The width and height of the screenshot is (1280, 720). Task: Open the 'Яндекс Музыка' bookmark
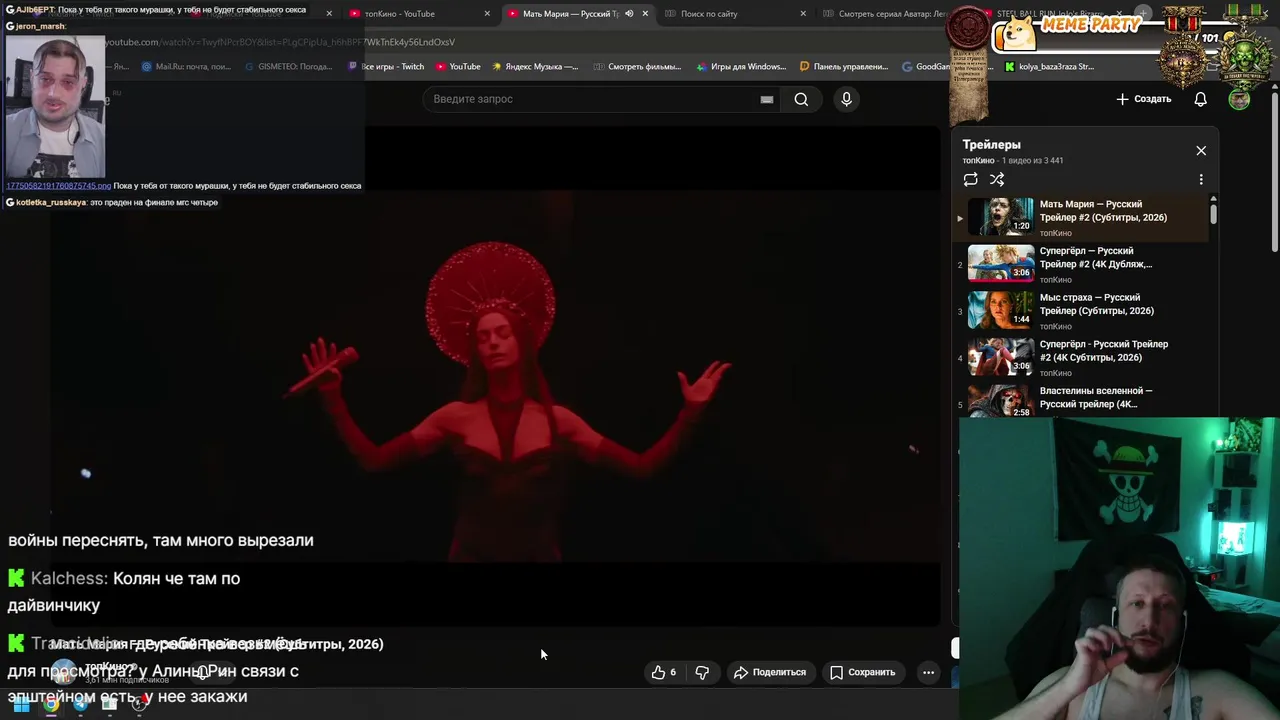coord(535,67)
